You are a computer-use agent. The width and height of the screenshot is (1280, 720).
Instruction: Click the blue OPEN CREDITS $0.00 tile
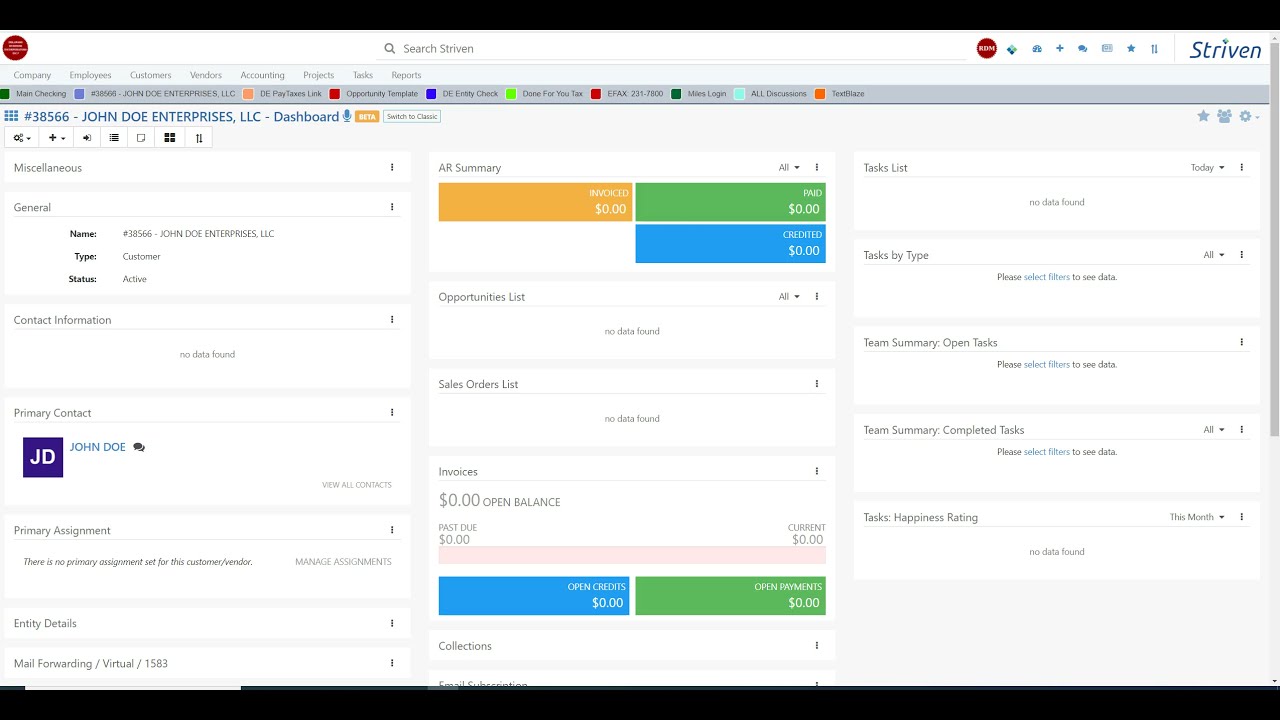534,596
